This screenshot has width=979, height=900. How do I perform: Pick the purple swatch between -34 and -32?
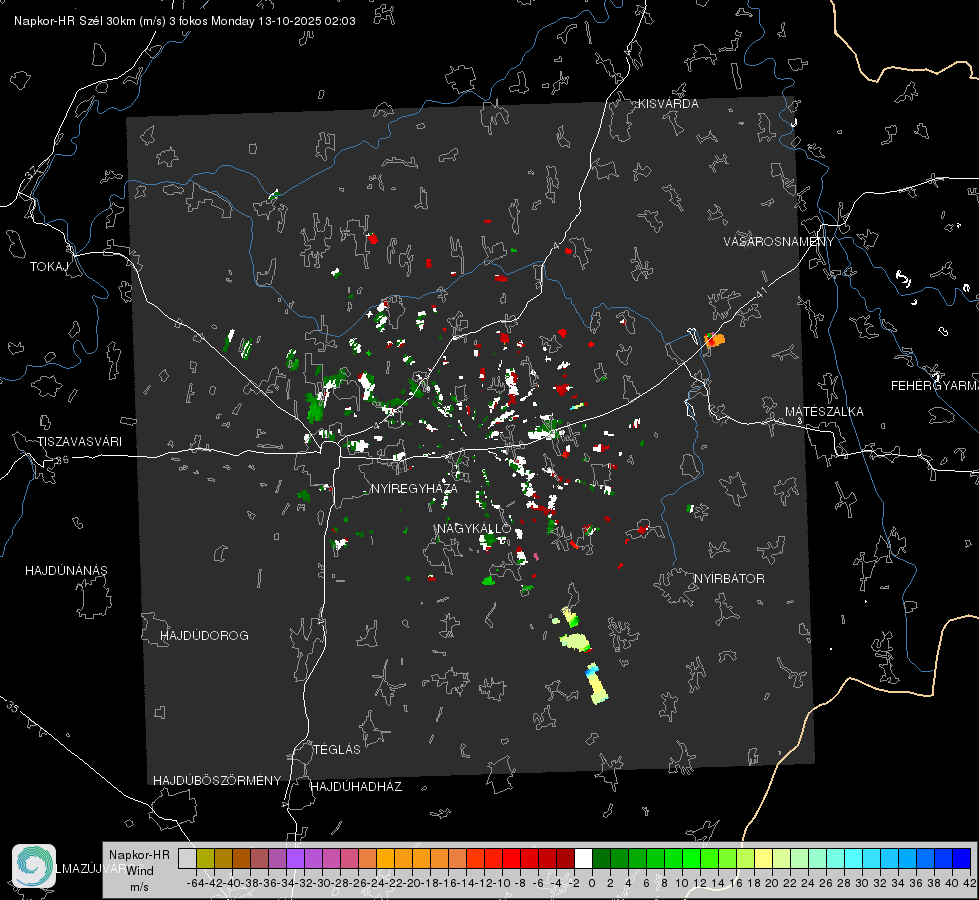(x=295, y=858)
